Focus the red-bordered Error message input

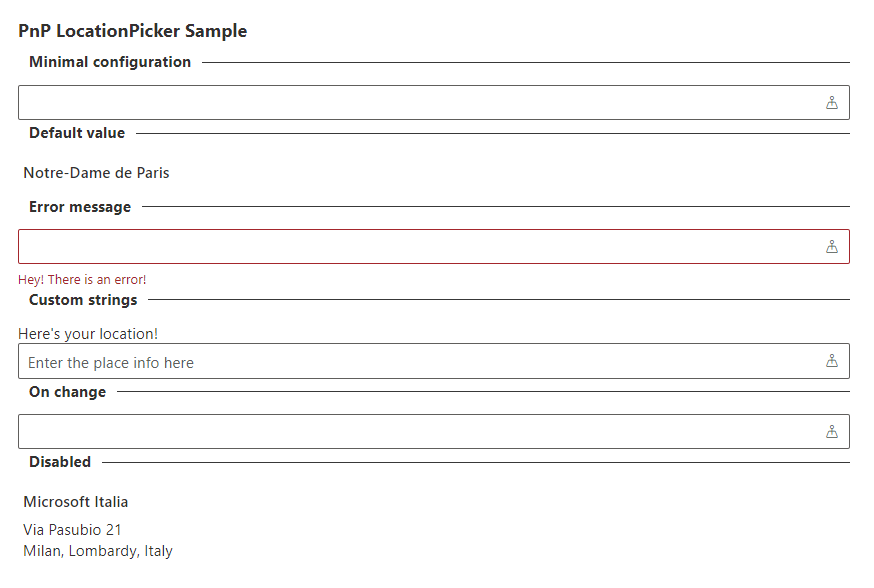point(420,246)
